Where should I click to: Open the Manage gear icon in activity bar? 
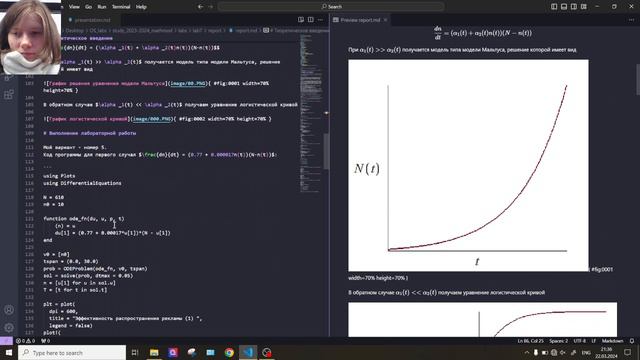pos(9,328)
